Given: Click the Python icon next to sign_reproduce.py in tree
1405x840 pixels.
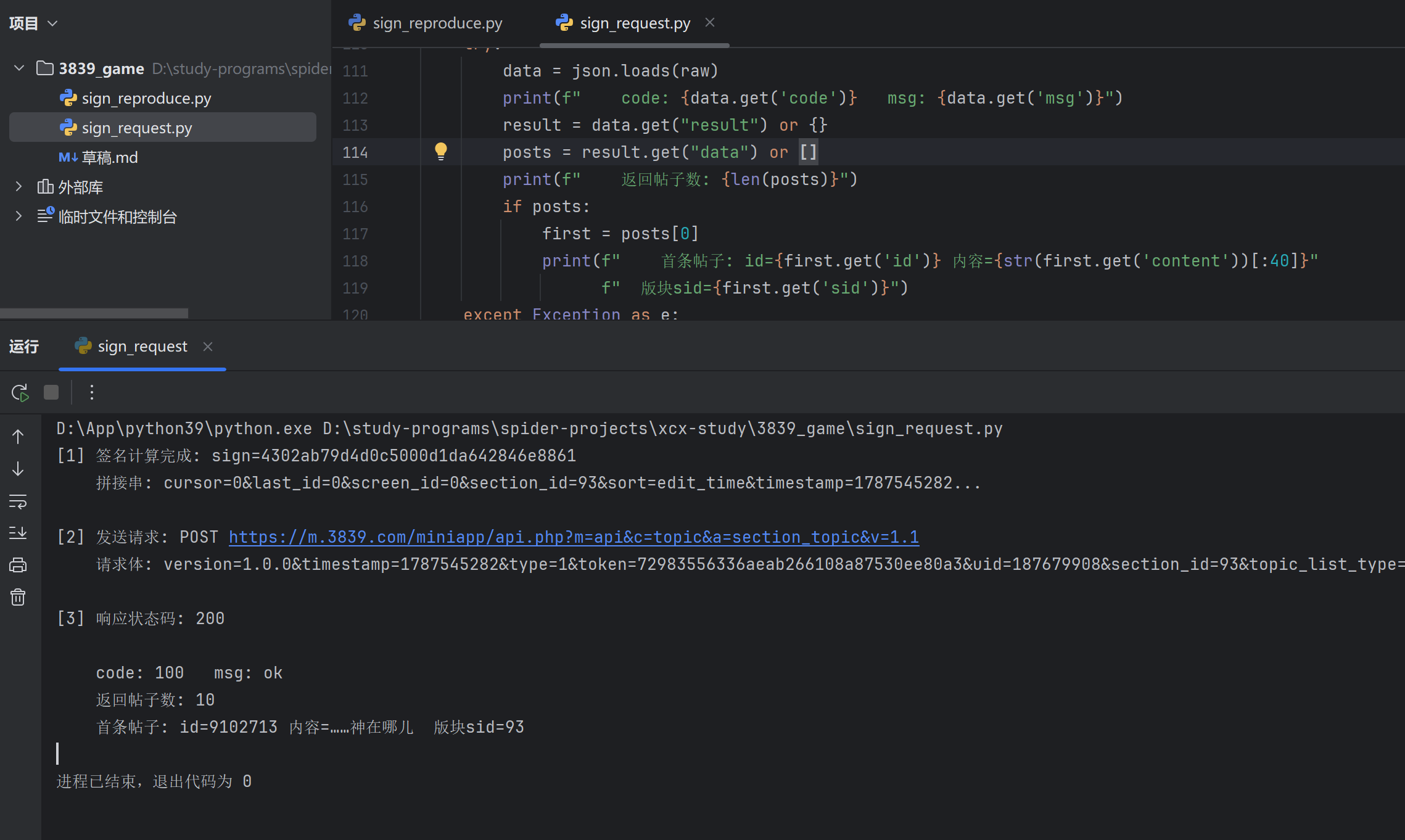Looking at the screenshot, I should tap(68, 98).
